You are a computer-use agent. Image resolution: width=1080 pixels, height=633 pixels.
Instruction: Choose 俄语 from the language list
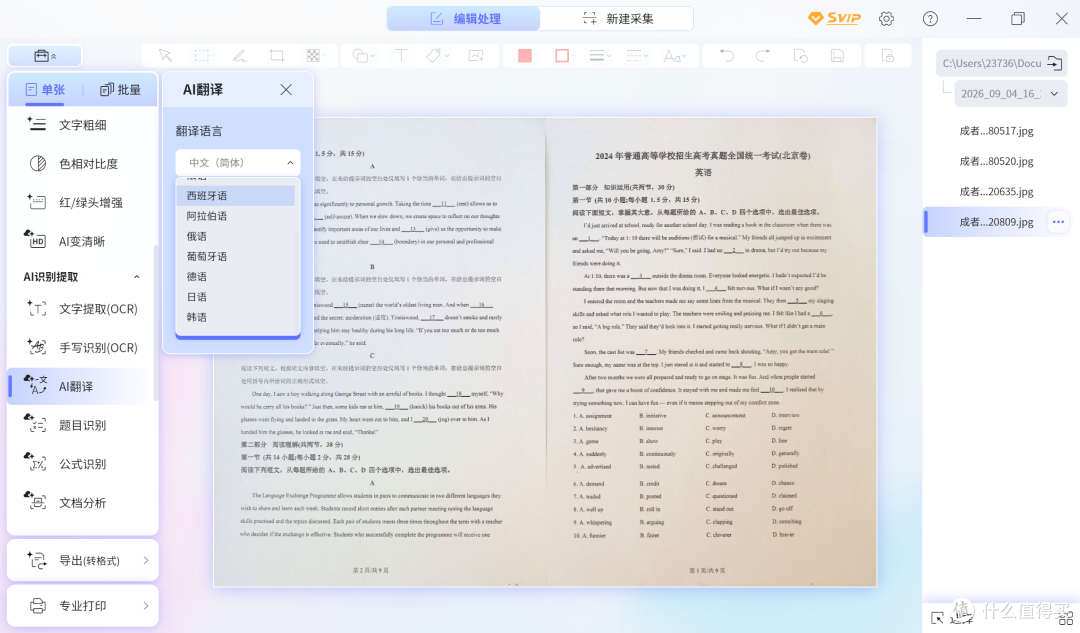pyautogui.click(x=236, y=236)
